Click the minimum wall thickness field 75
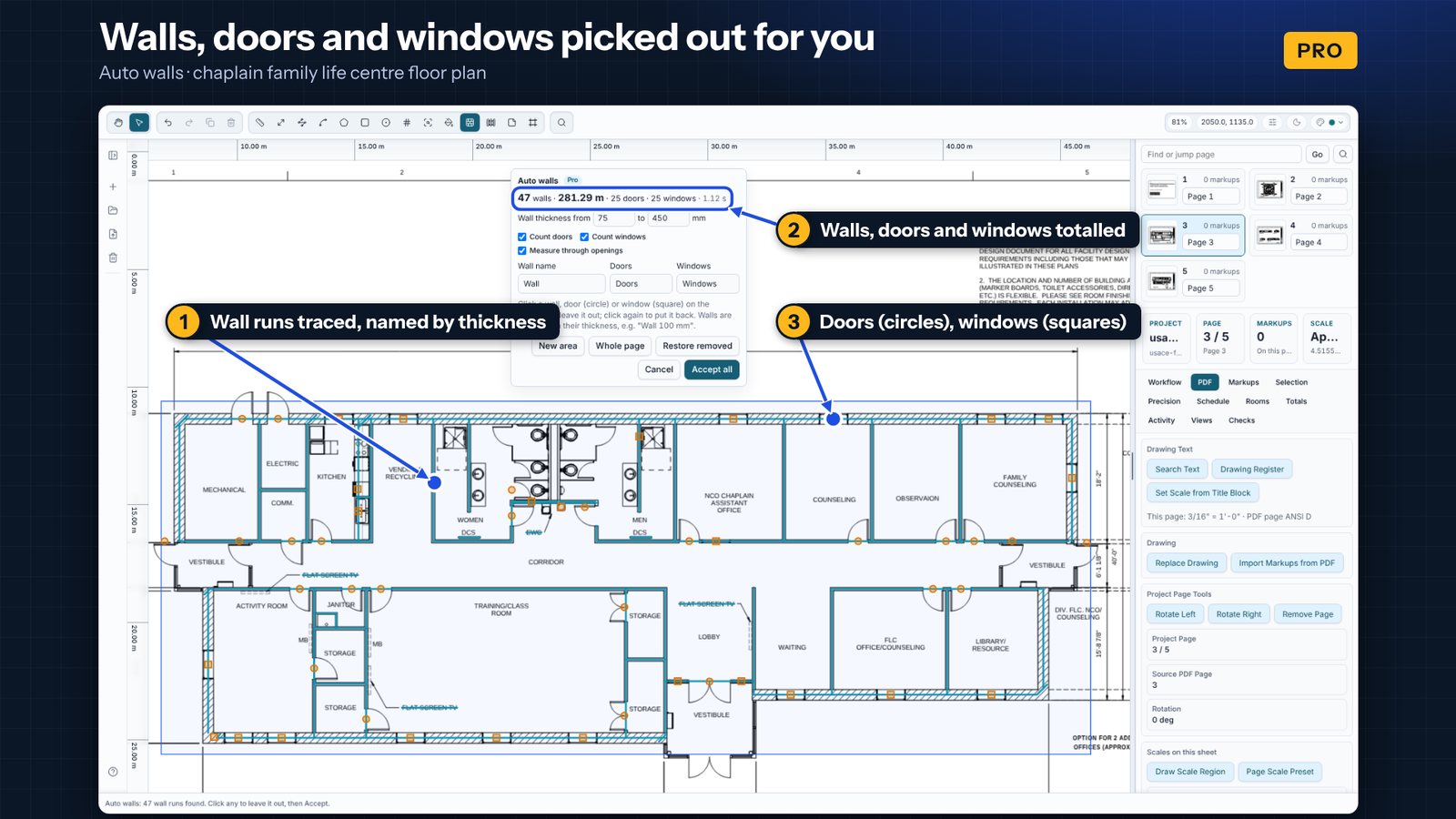 pyautogui.click(x=613, y=218)
